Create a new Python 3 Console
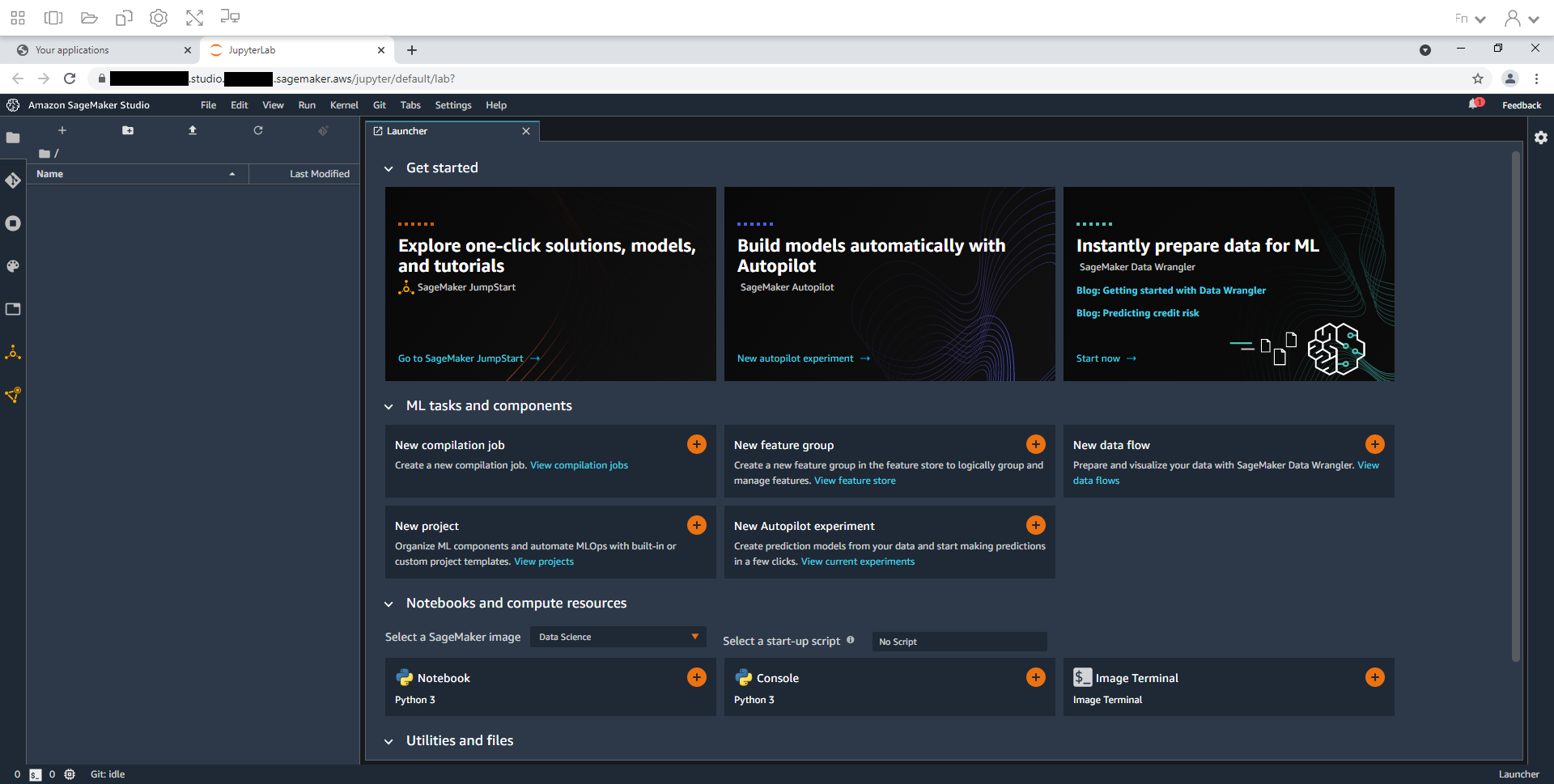 point(1036,677)
